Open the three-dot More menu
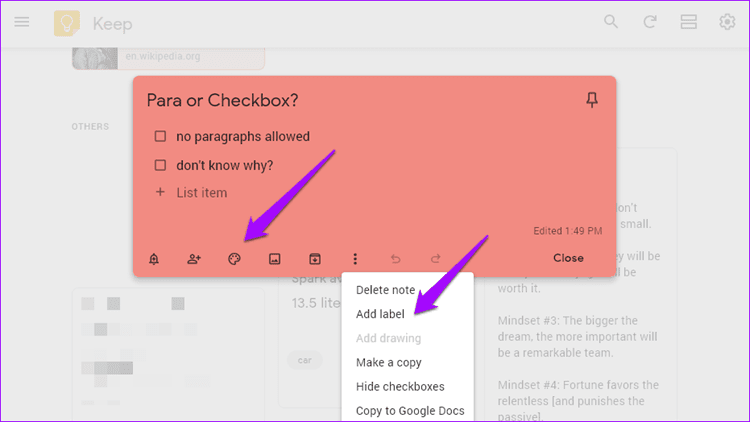Screen dimensions: 750x422 (x=355, y=259)
